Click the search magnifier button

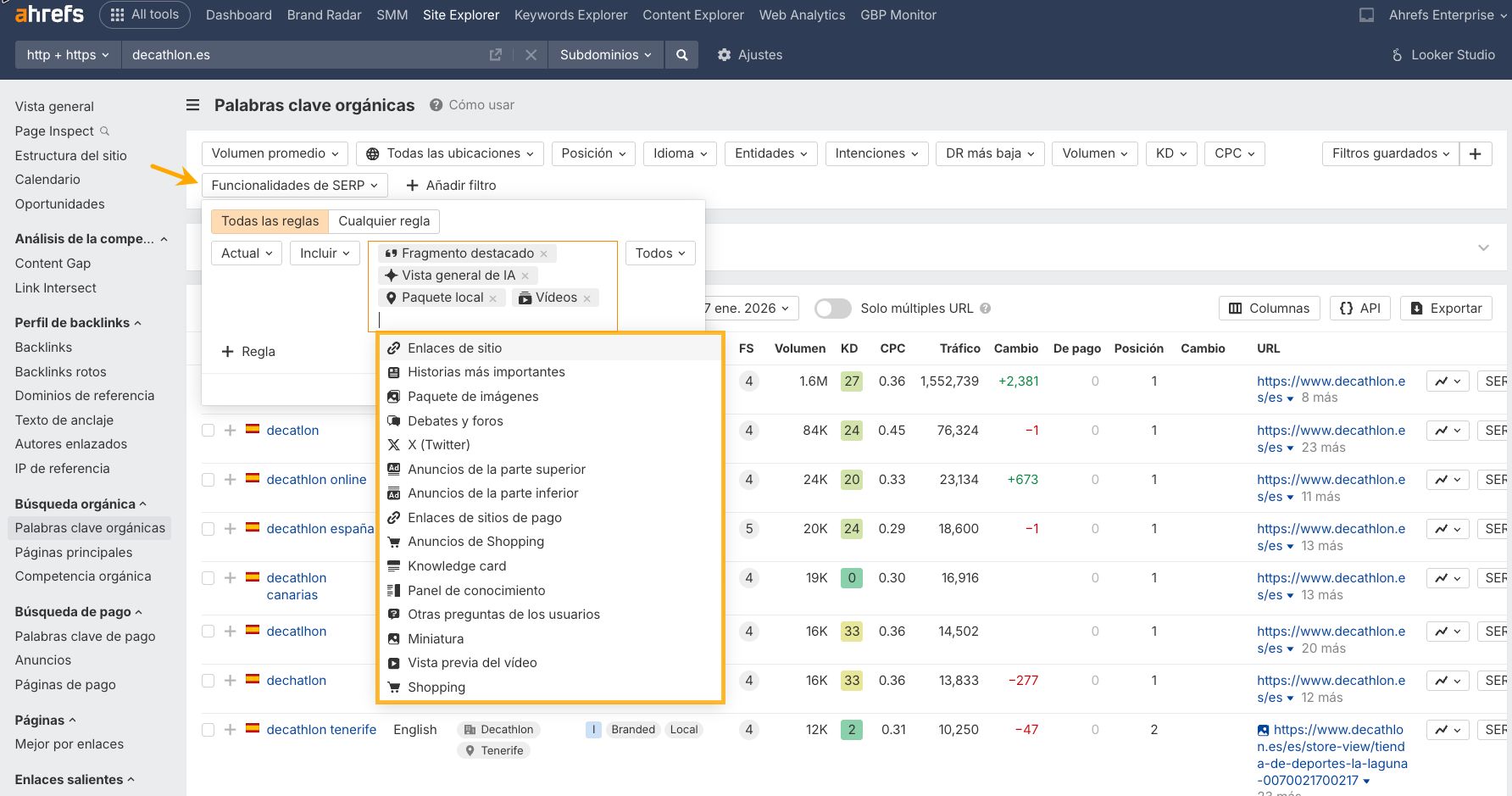click(681, 55)
